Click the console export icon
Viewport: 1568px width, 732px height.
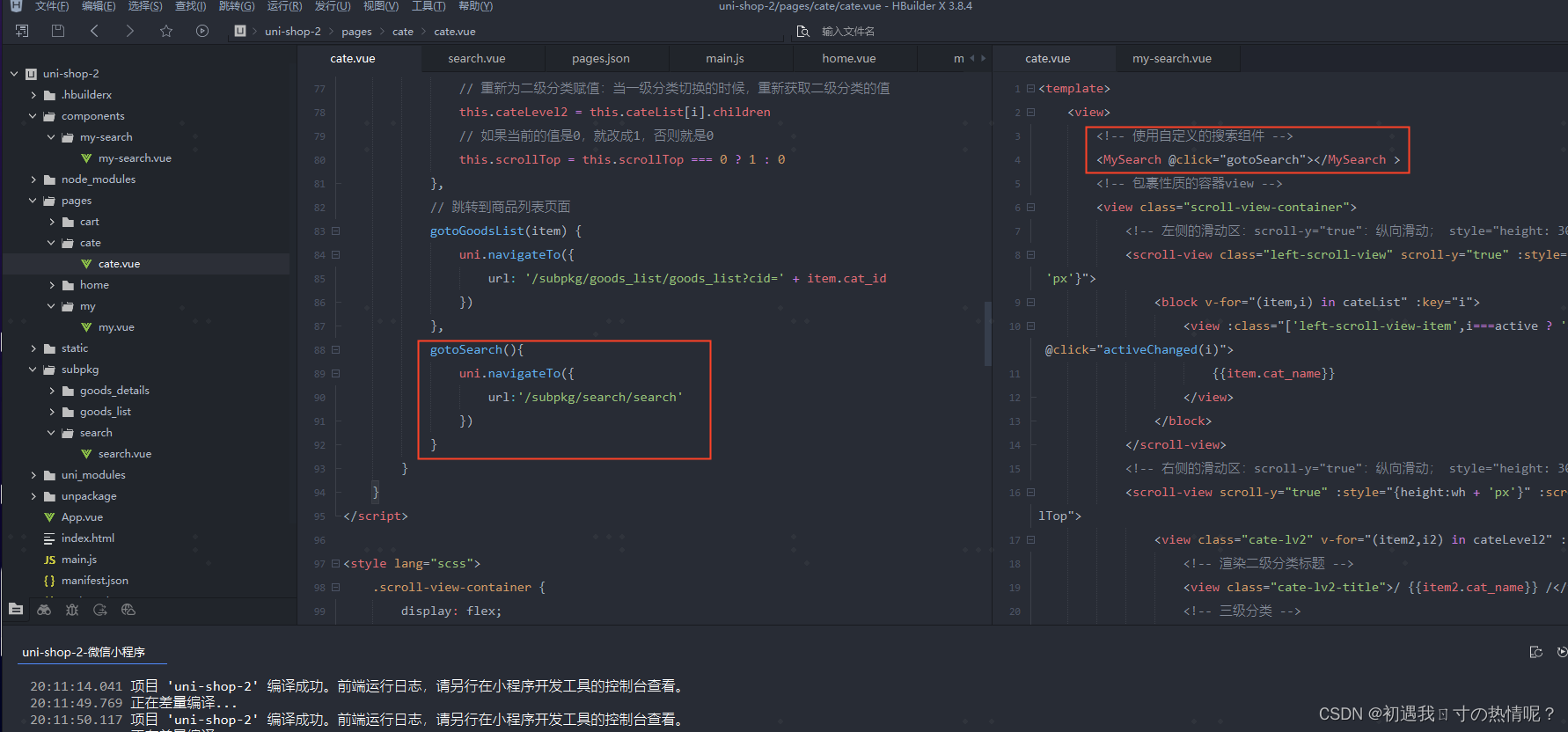(x=1536, y=652)
